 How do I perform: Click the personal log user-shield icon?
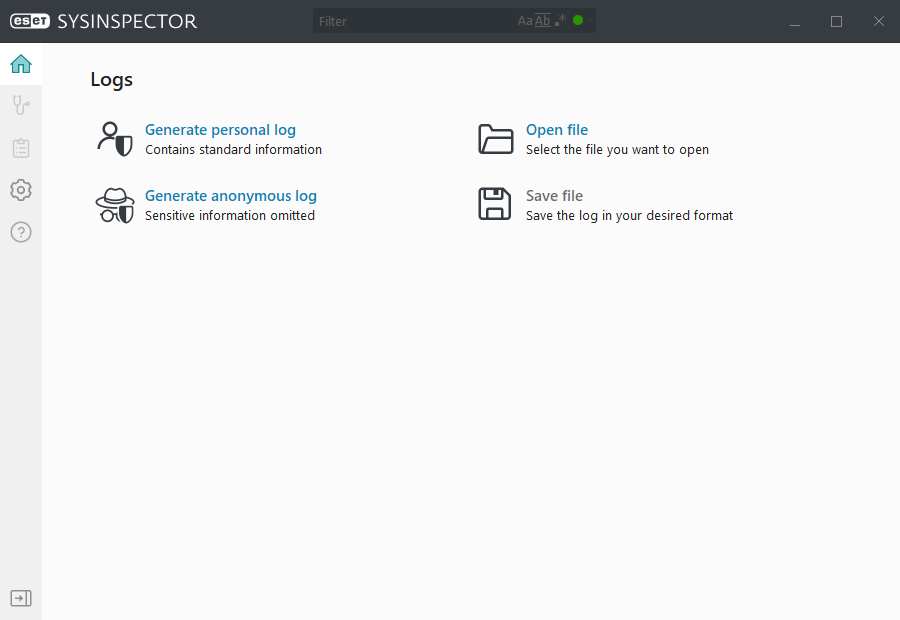pyautogui.click(x=115, y=139)
